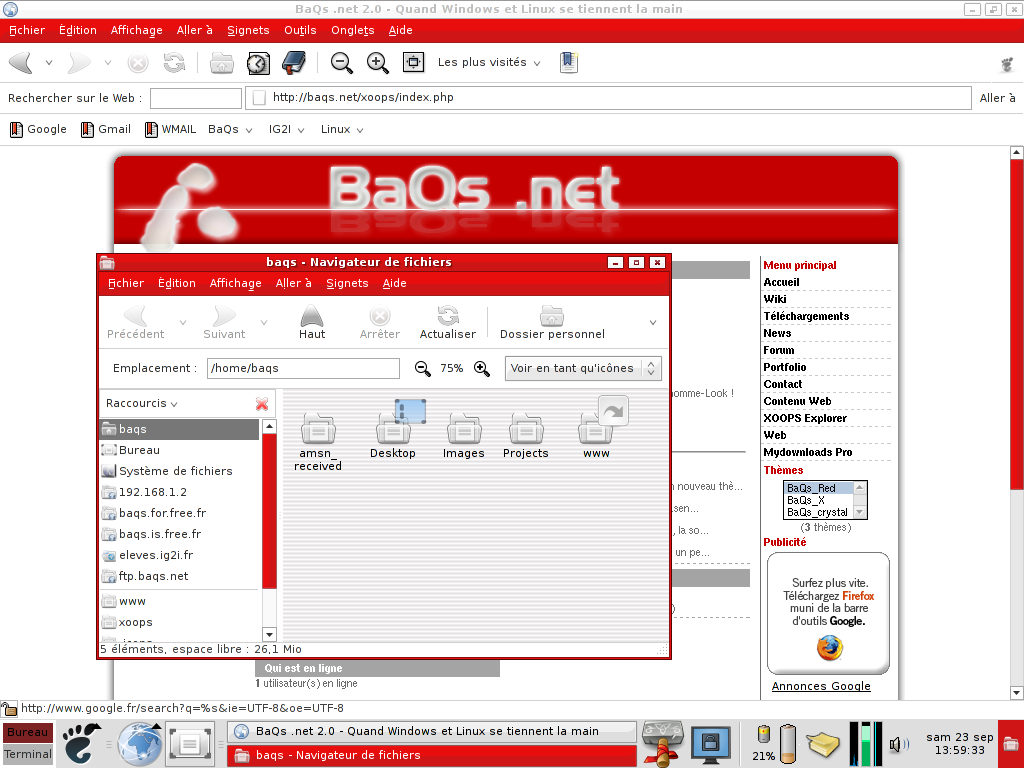
Task: Reload the page in the browser
Action: (x=174, y=63)
